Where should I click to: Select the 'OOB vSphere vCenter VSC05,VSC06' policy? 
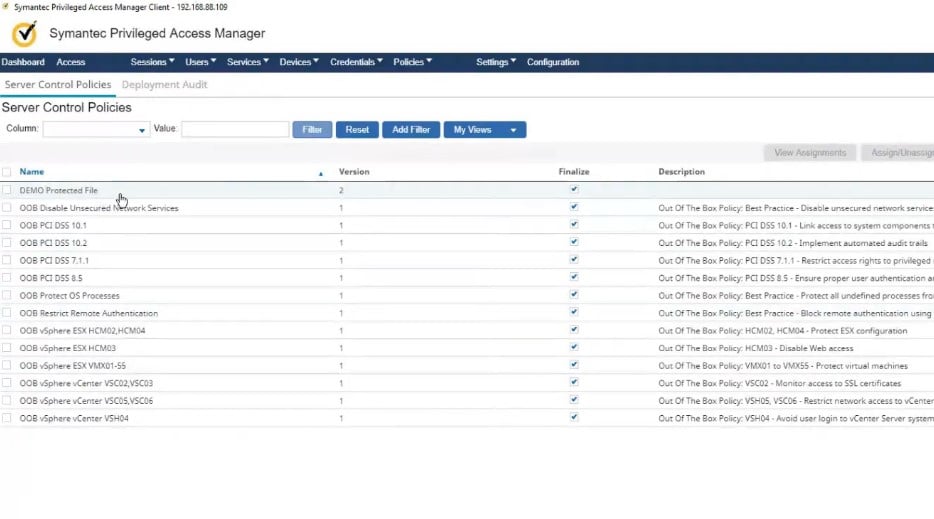tap(86, 400)
